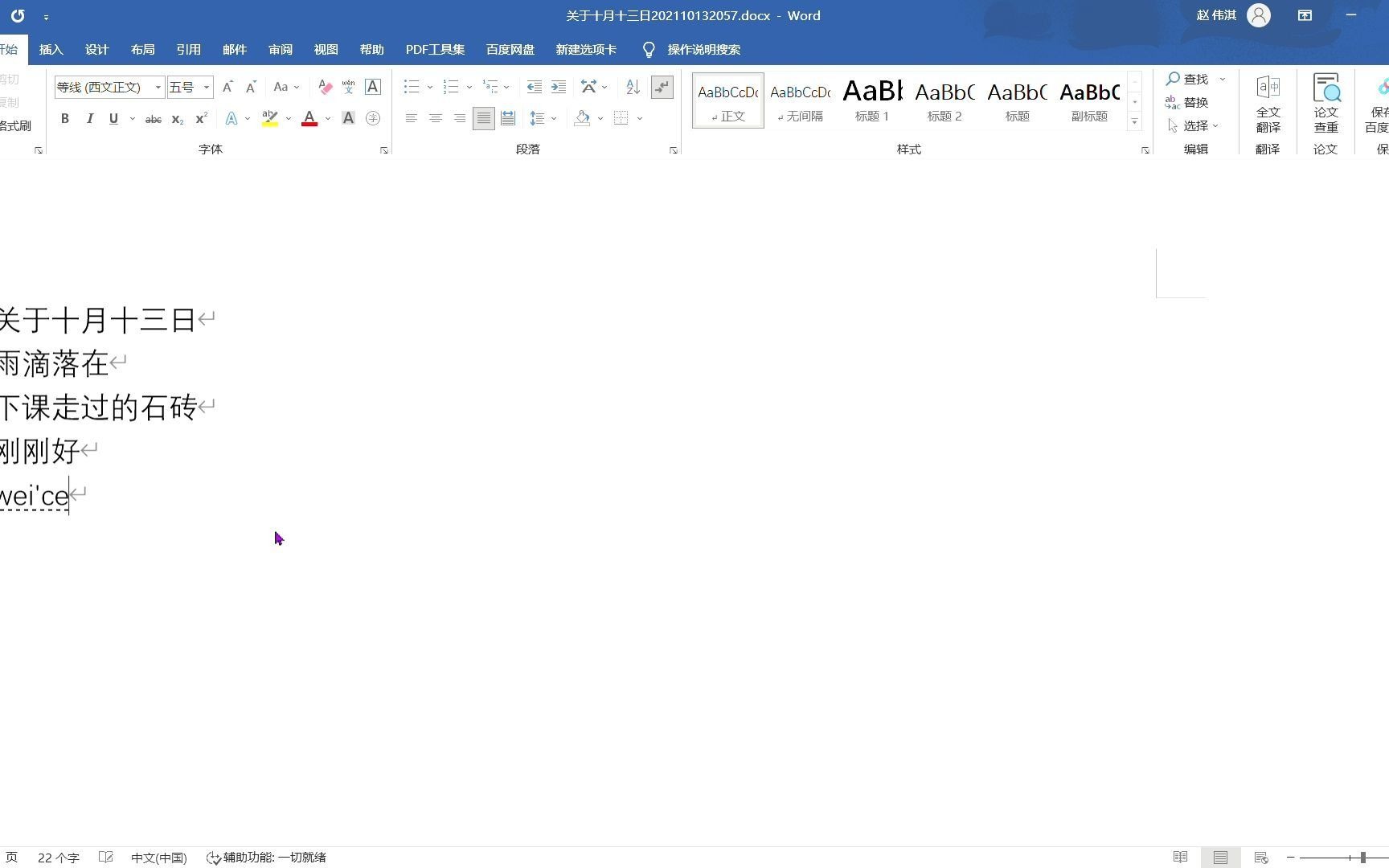Switch to Web Layout view
The width and height of the screenshot is (1389, 868).
[1260, 858]
